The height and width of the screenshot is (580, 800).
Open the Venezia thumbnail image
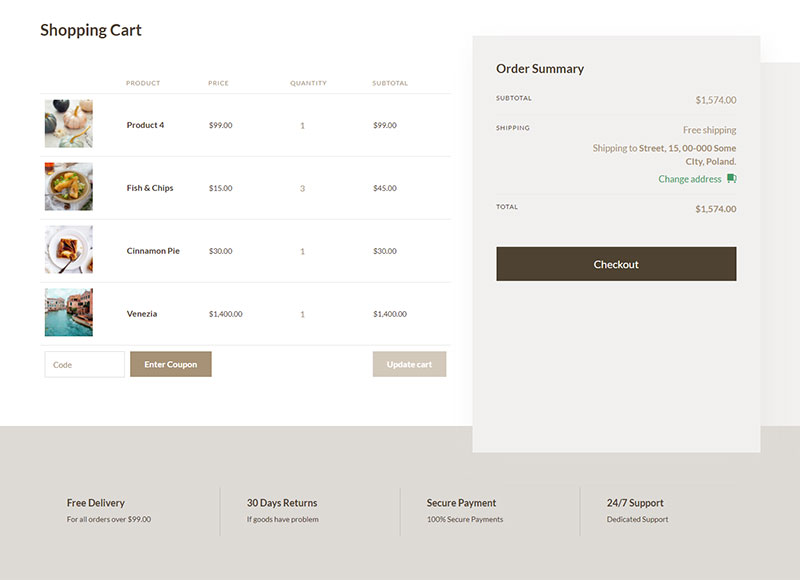tap(69, 312)
